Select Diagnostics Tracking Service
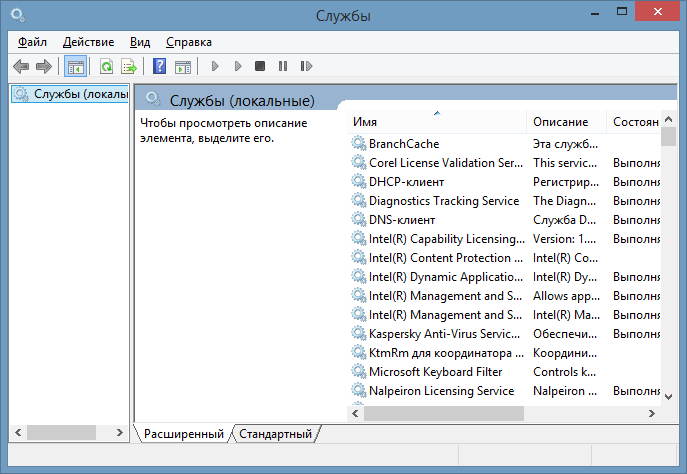Image resolution: width=687 pixels, height=474 pixels. [x=505, y=201]
